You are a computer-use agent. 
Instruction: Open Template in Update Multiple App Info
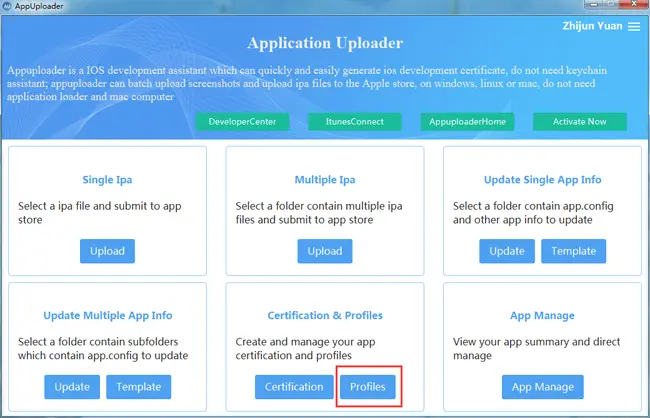[138, 387]
